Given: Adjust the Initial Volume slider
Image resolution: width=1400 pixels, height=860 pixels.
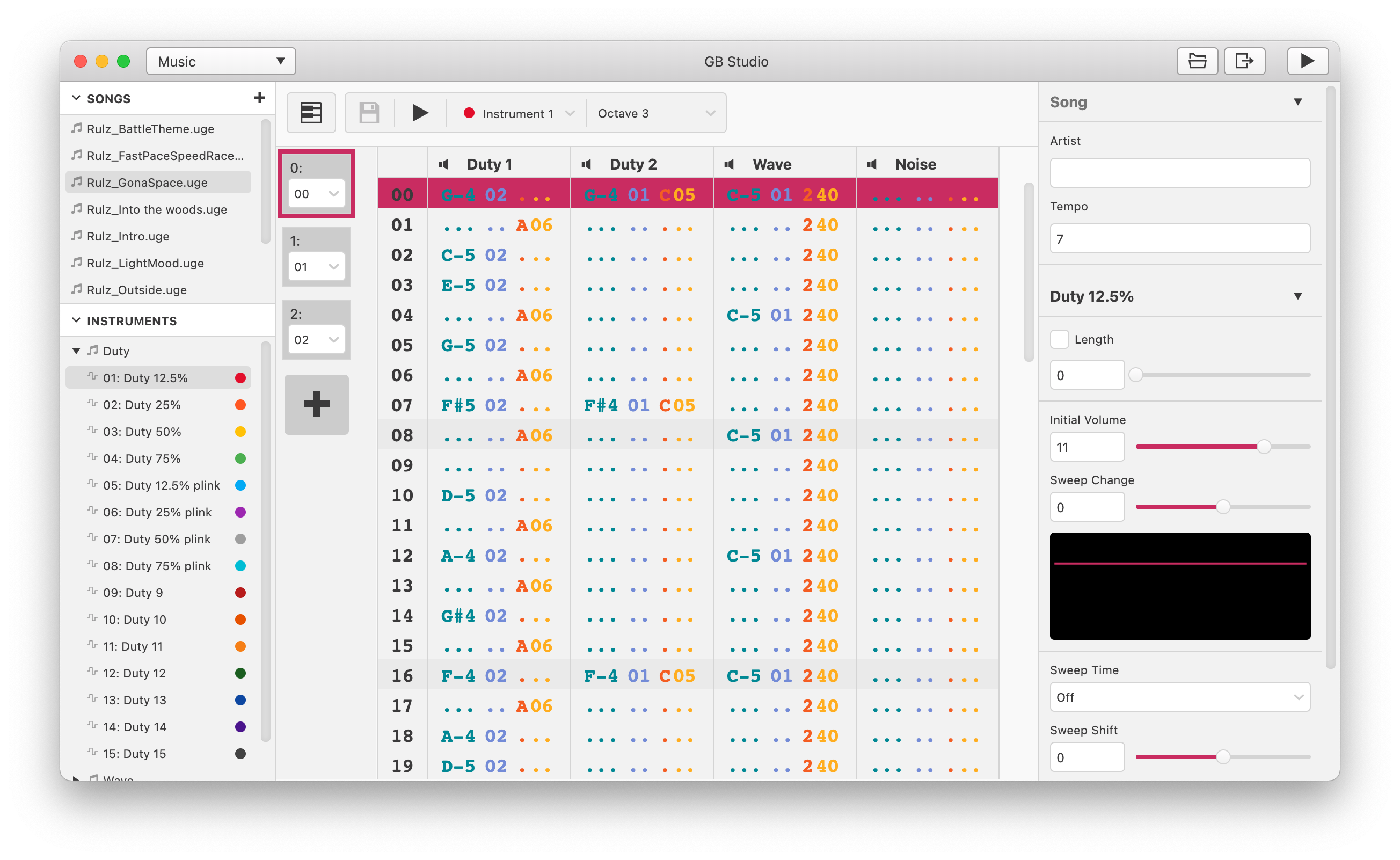Looking at the screenshot, I should pos(1264,447).
